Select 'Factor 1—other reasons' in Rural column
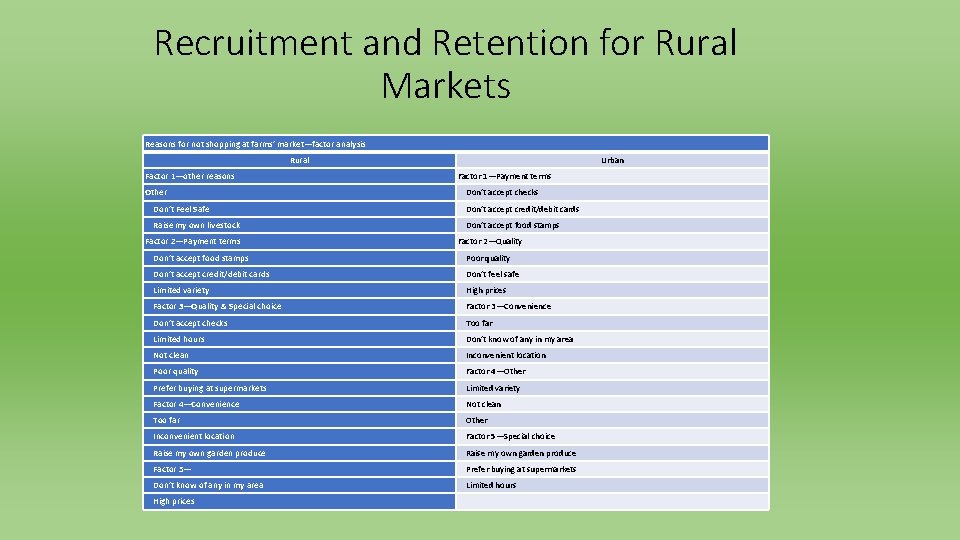 [299, 176]
